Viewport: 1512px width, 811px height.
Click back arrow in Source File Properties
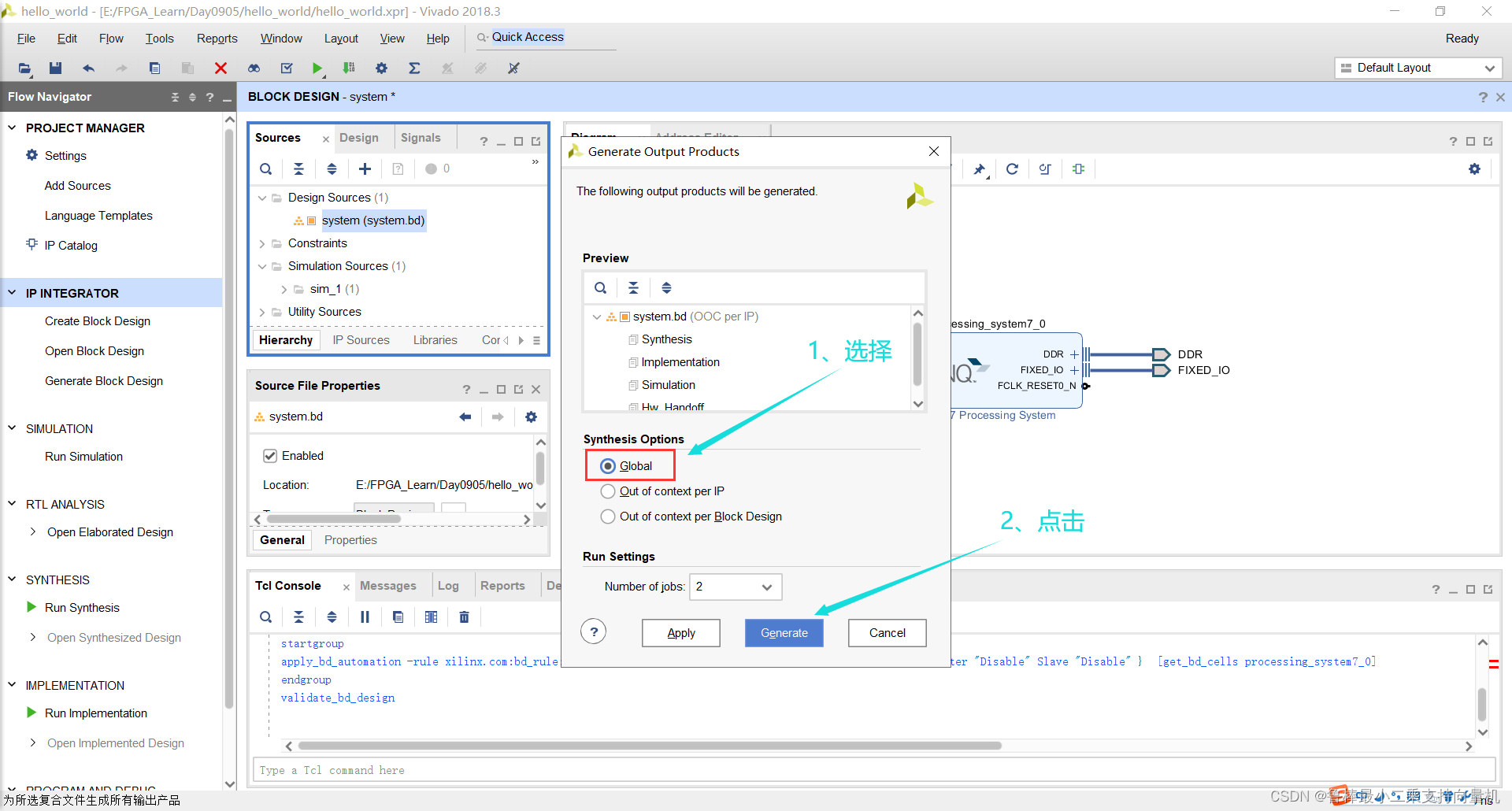465,417
